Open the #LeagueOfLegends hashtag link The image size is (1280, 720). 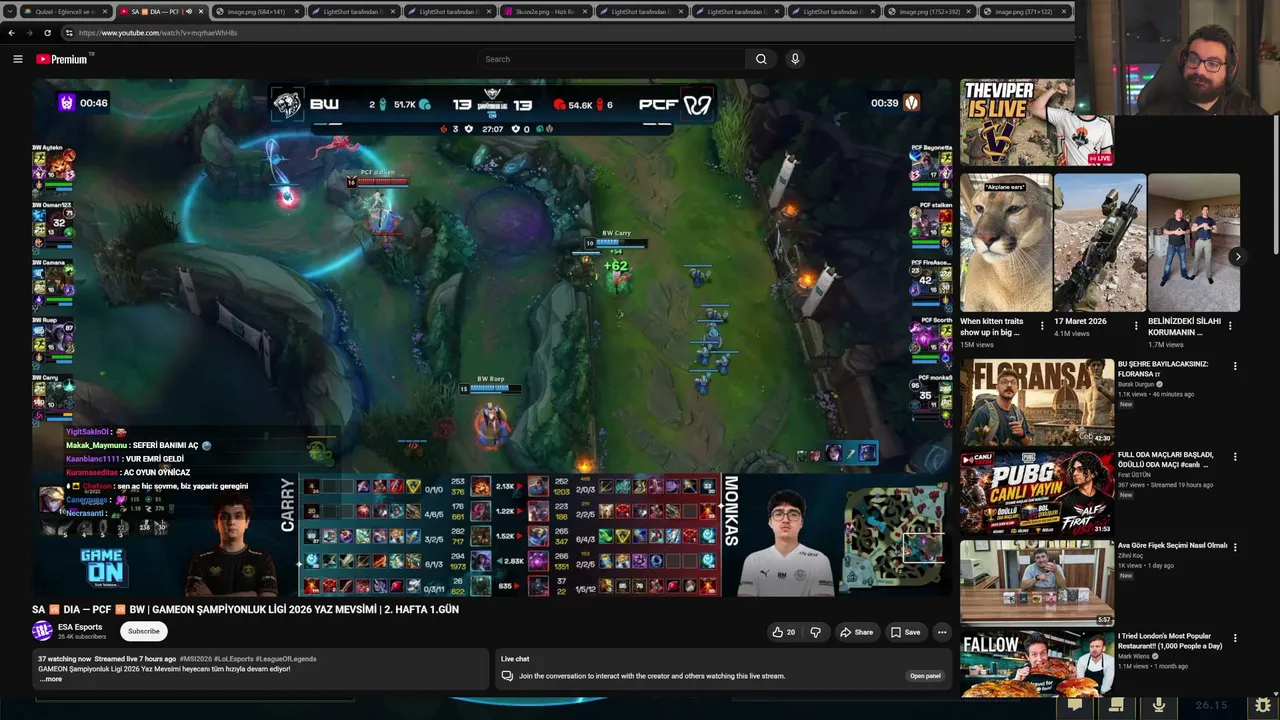tap(286, 659)
